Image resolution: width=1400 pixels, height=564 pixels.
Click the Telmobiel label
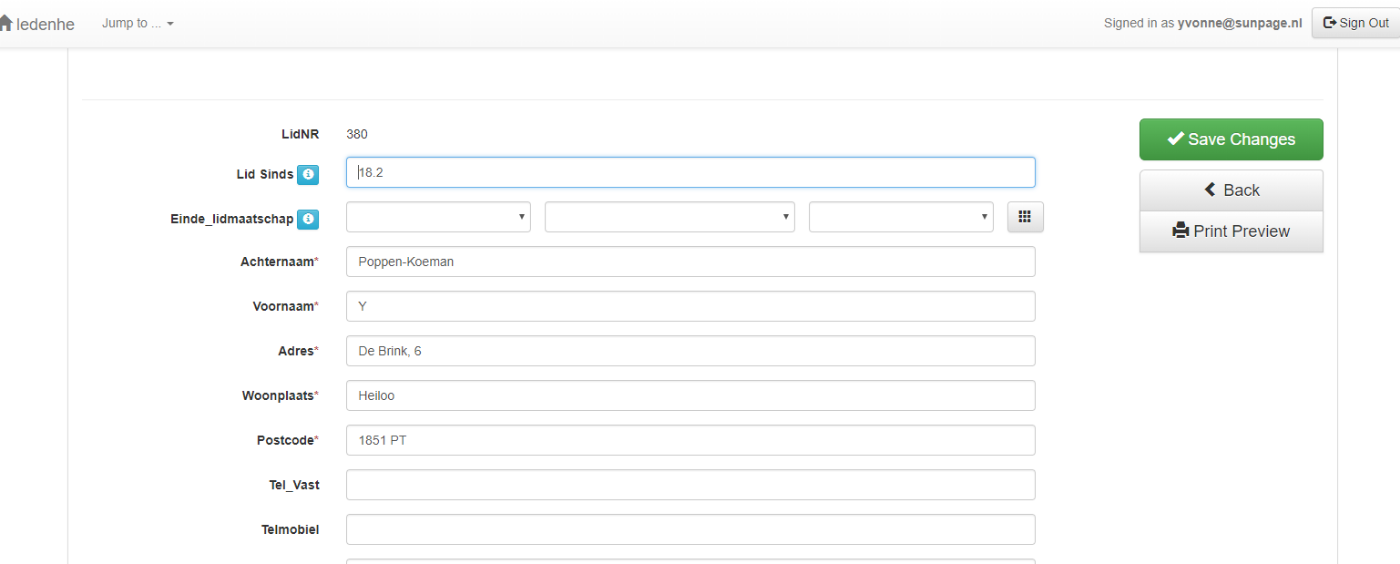click(290, 530)
